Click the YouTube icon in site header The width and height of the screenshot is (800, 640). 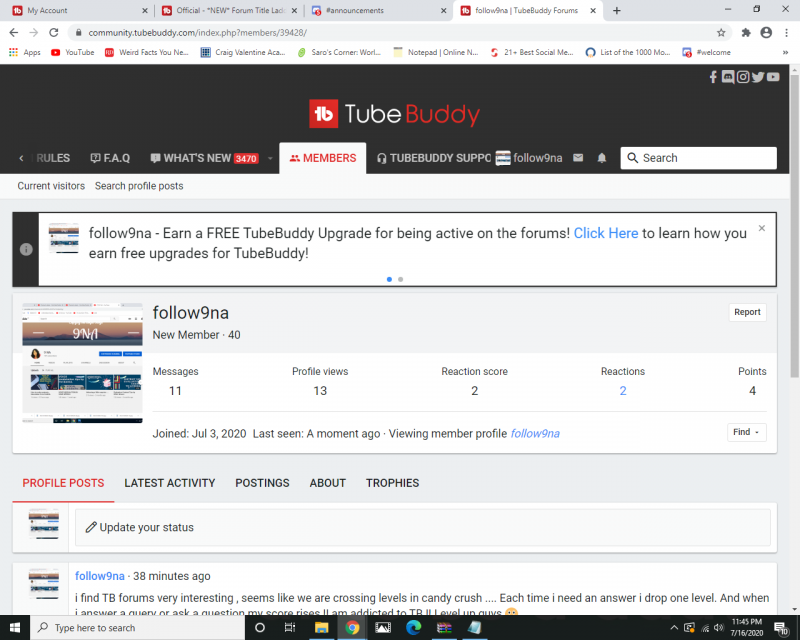(x=773, y=77)
